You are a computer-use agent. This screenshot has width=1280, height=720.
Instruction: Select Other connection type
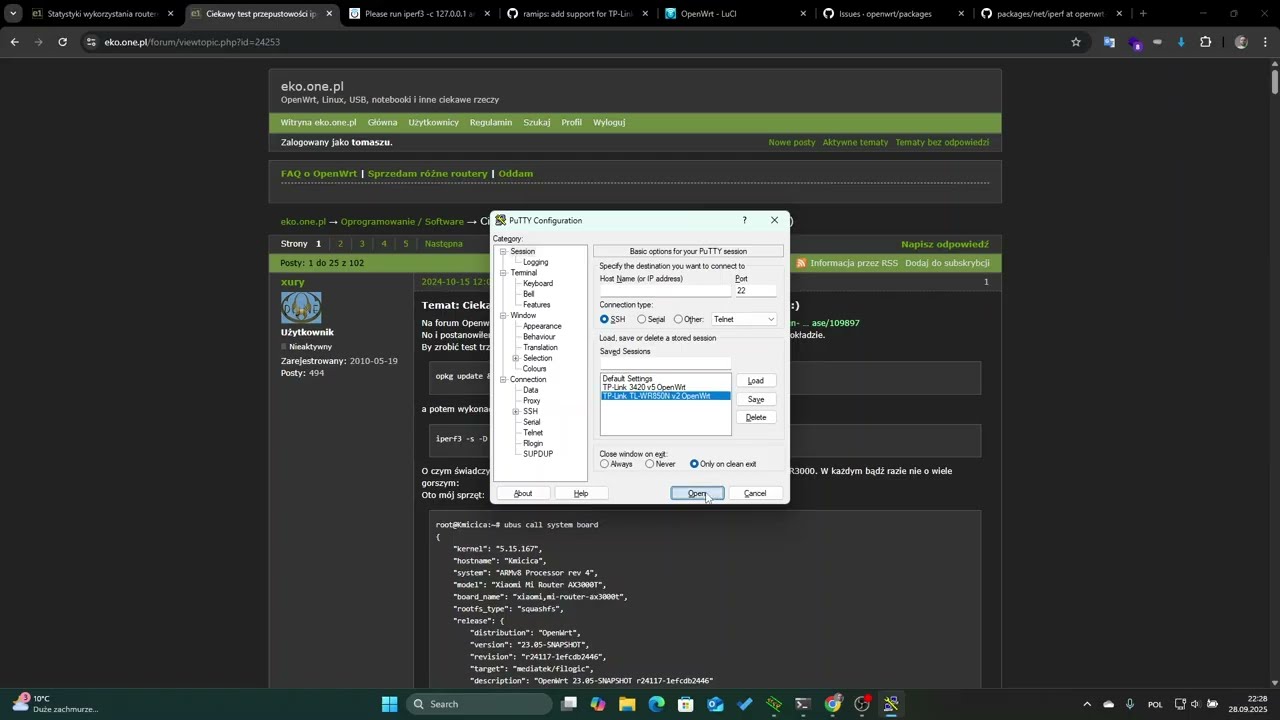(678, 319)
